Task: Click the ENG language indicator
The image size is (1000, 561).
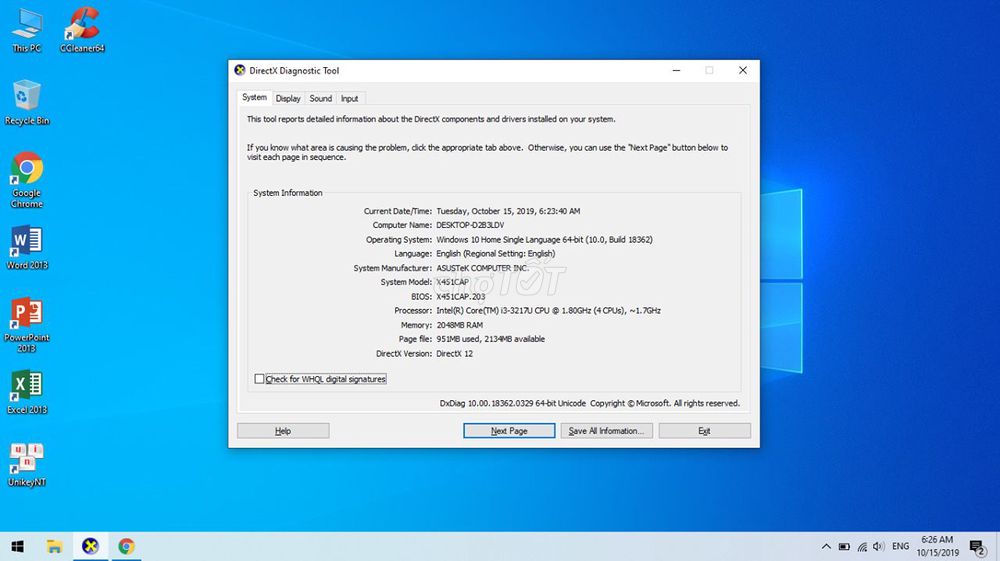Action: 901,546
